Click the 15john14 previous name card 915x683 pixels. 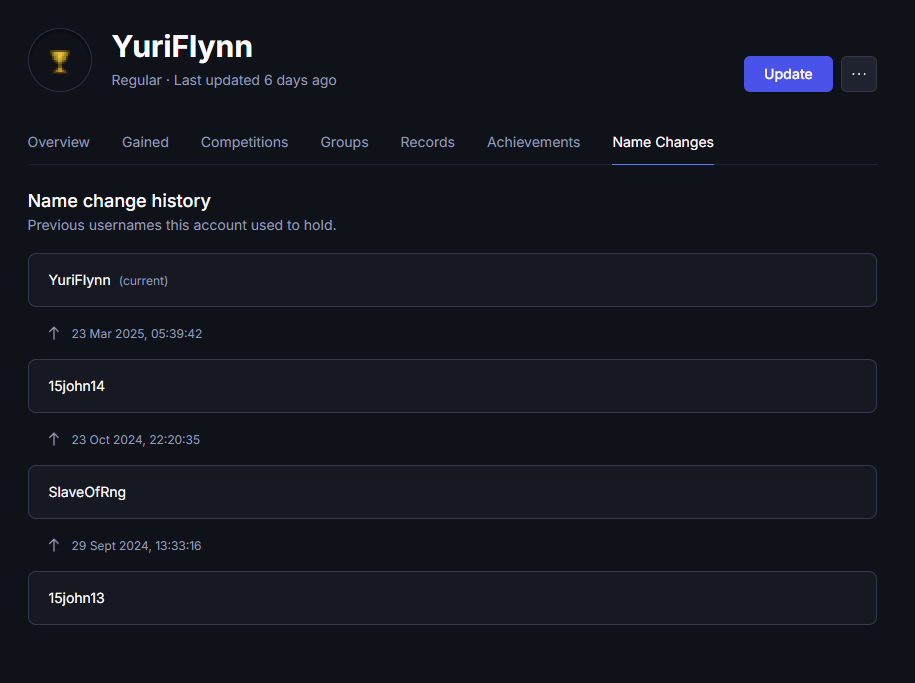pos(452,386)
